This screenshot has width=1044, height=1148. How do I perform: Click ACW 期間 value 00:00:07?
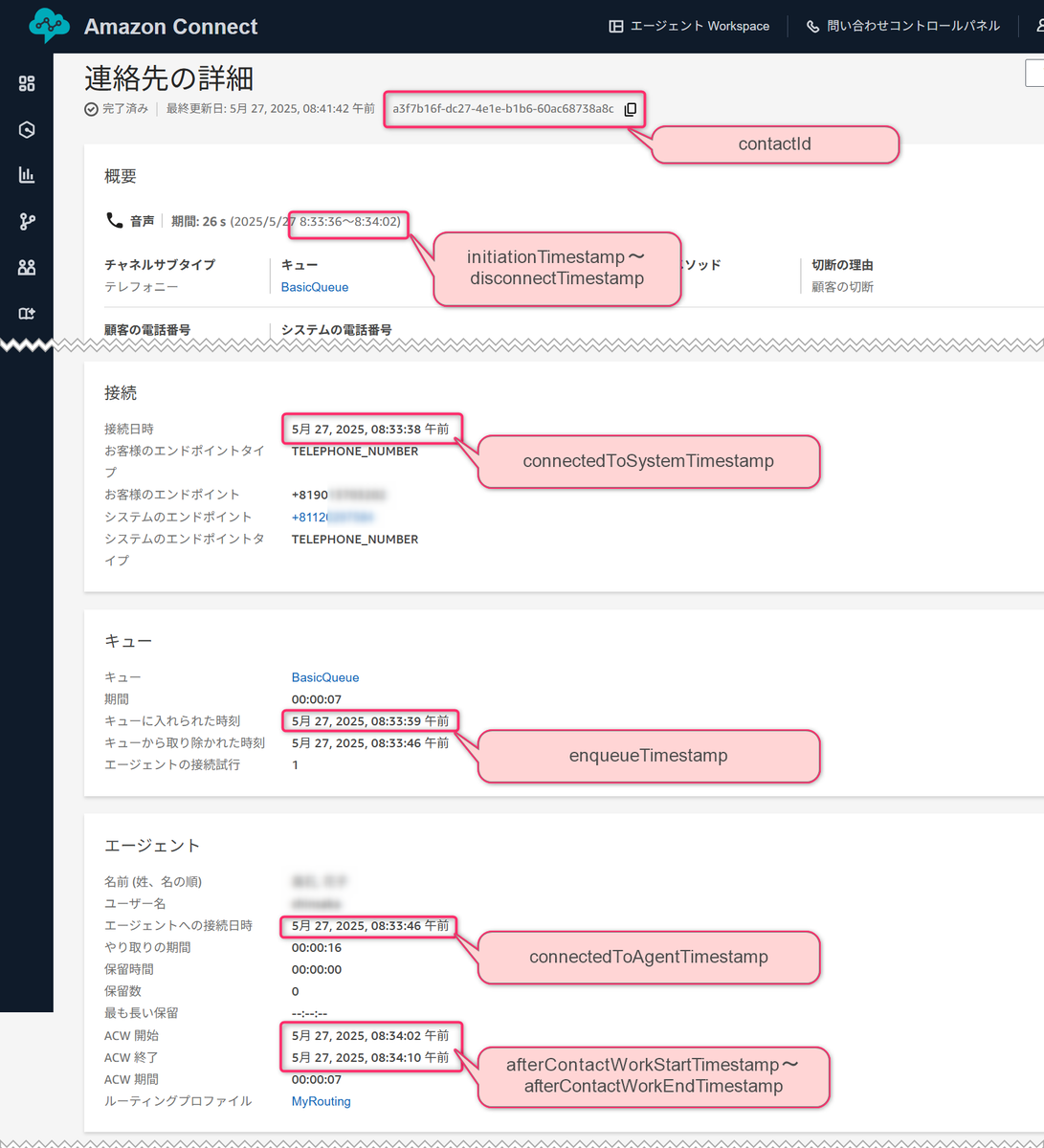pos(317,1080)
